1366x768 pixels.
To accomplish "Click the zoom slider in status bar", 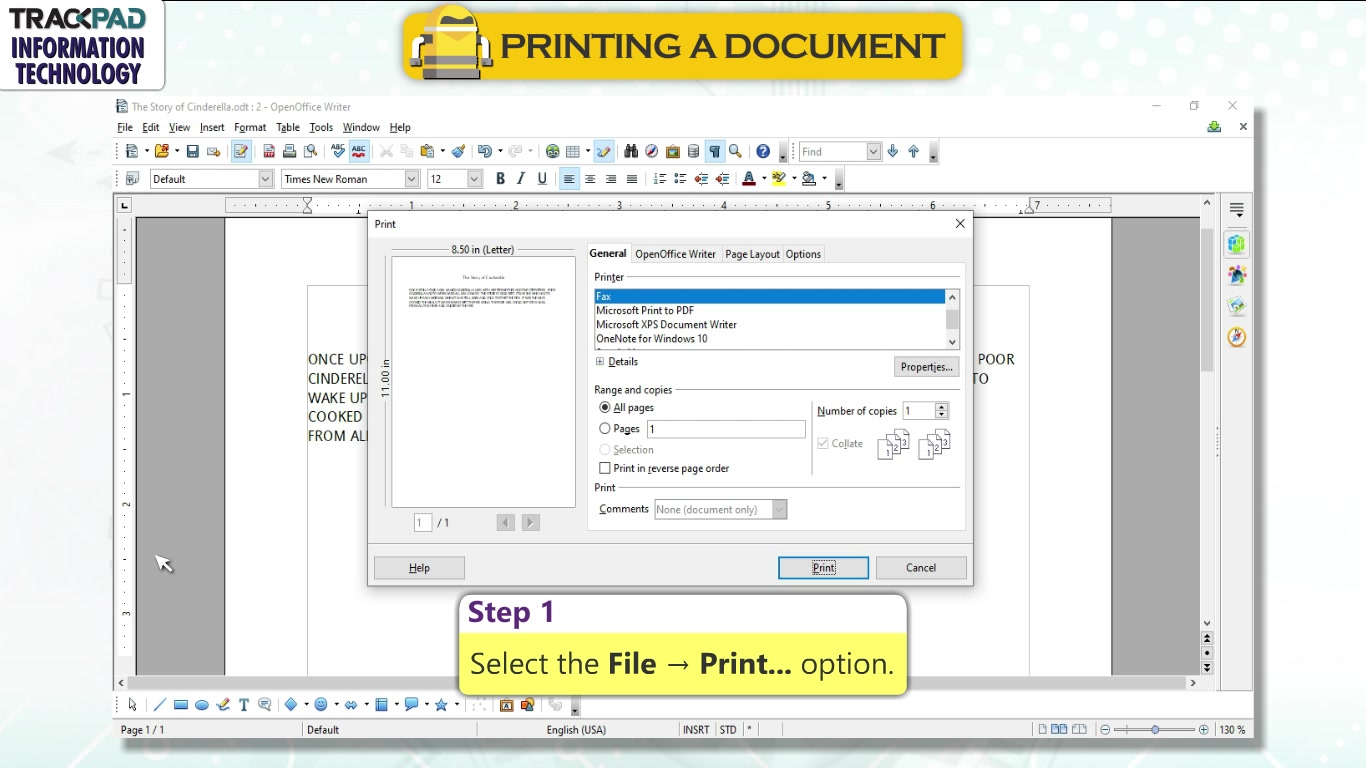I will (1155, 730).
